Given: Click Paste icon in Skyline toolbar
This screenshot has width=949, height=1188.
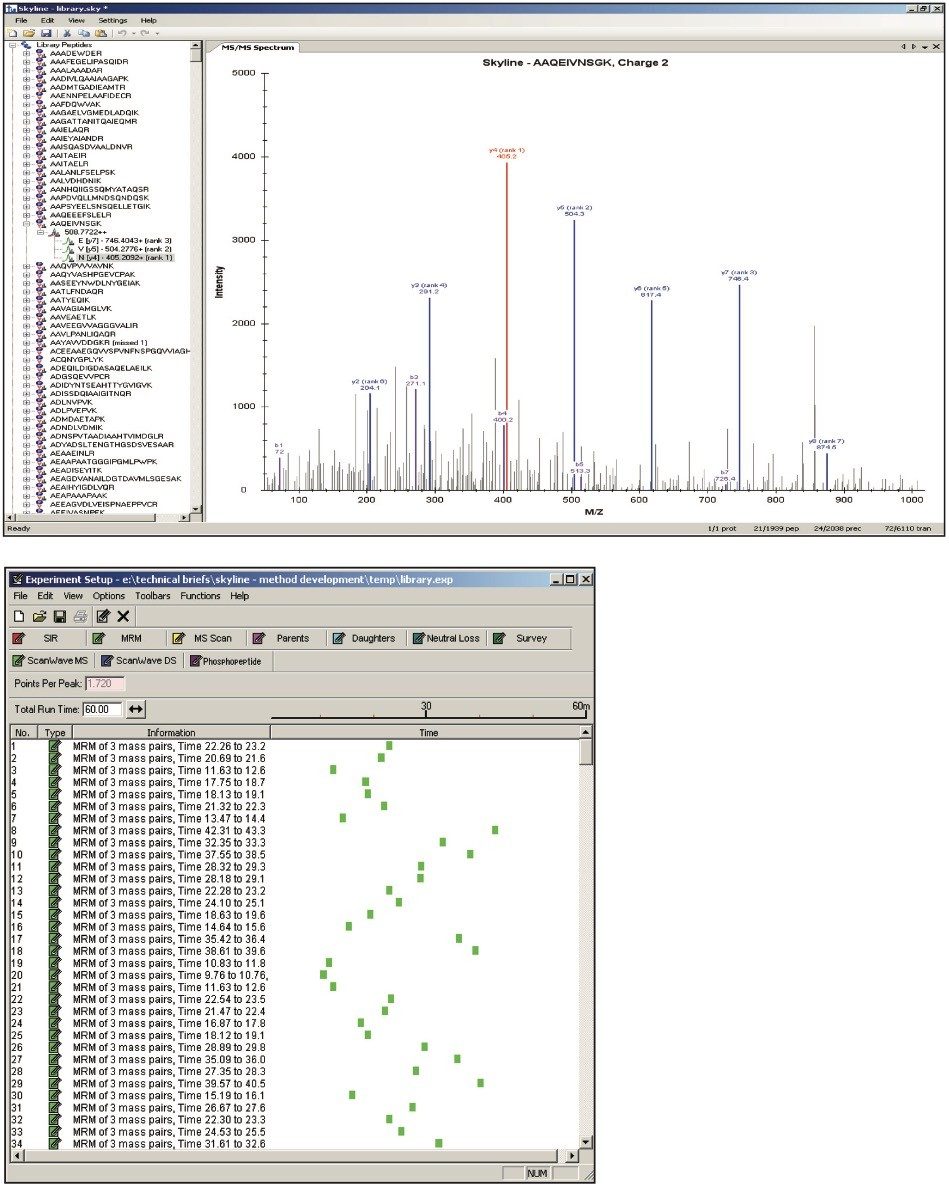Looking at the screenshot, I should [101, 33].
